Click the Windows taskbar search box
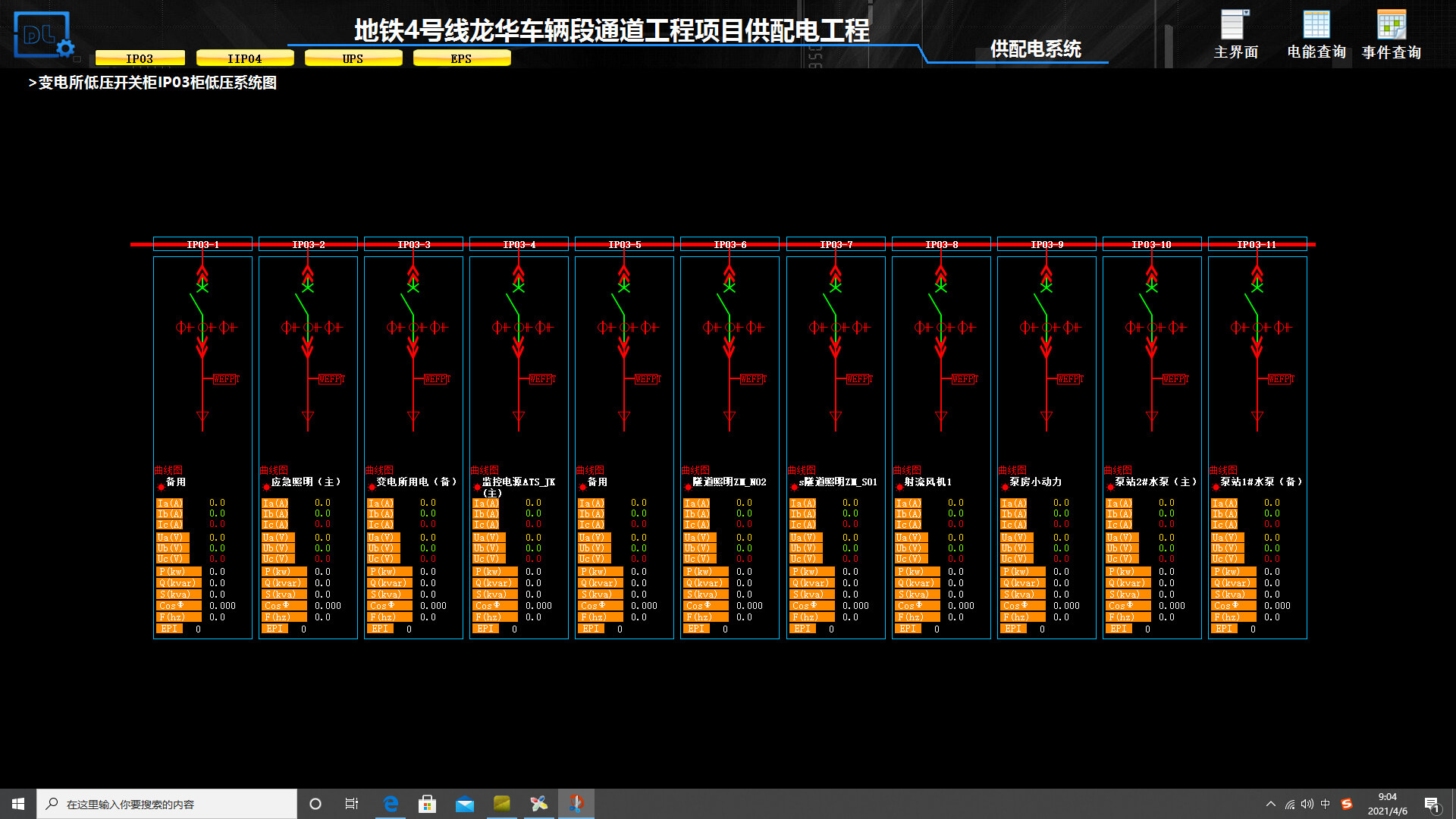The height and width of the screenshot is (819, 1456). coord(167,804)
